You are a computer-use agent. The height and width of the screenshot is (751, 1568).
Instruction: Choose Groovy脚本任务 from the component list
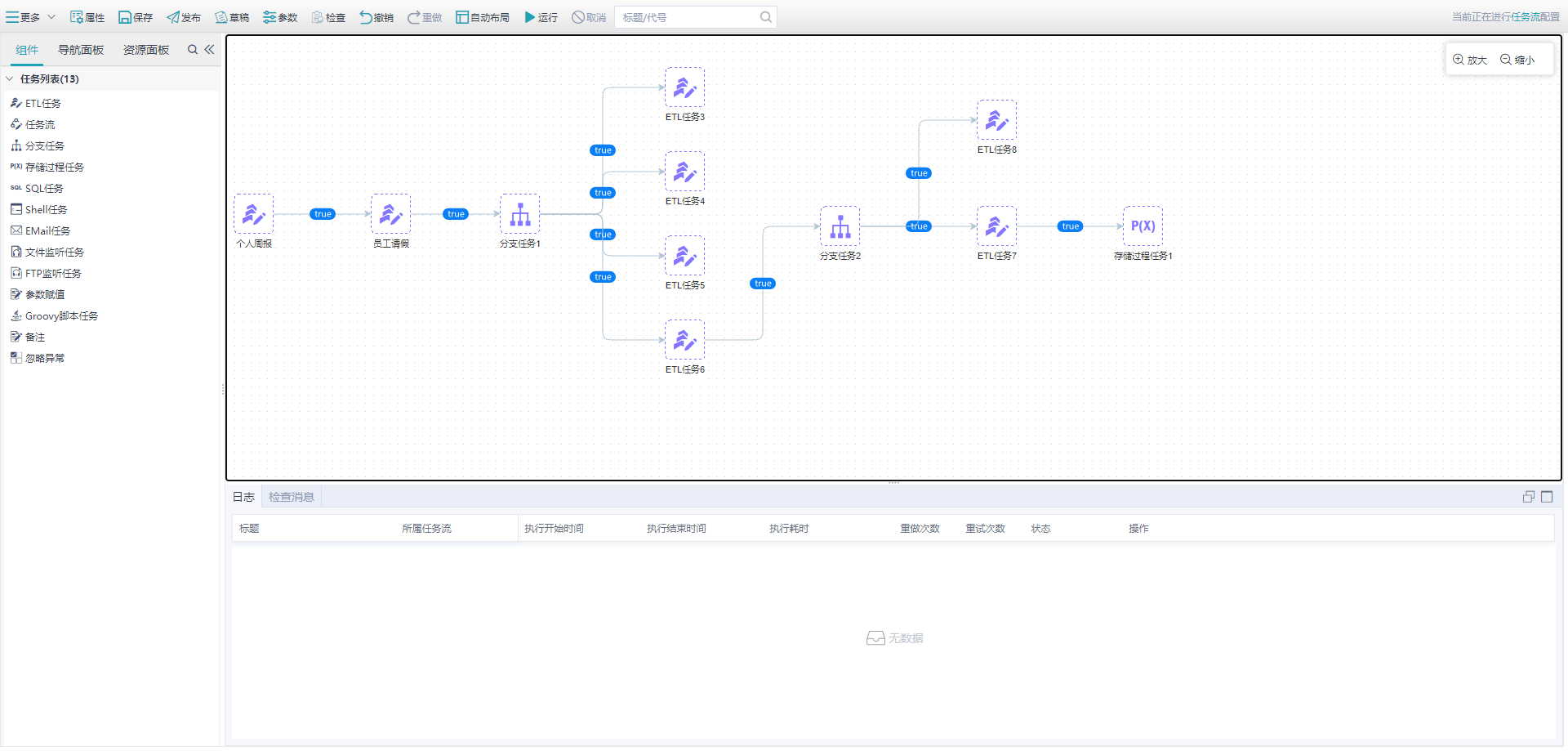61,316
